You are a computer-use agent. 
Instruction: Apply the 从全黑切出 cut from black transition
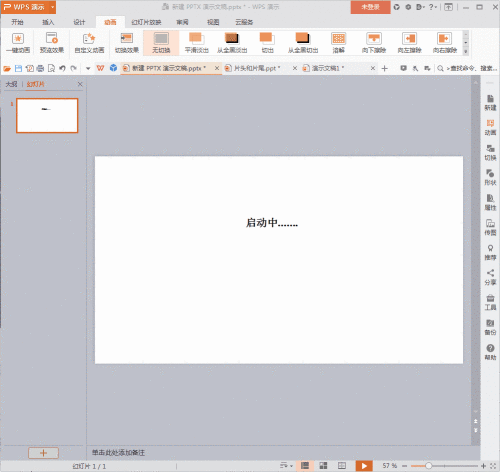point(303,43)
